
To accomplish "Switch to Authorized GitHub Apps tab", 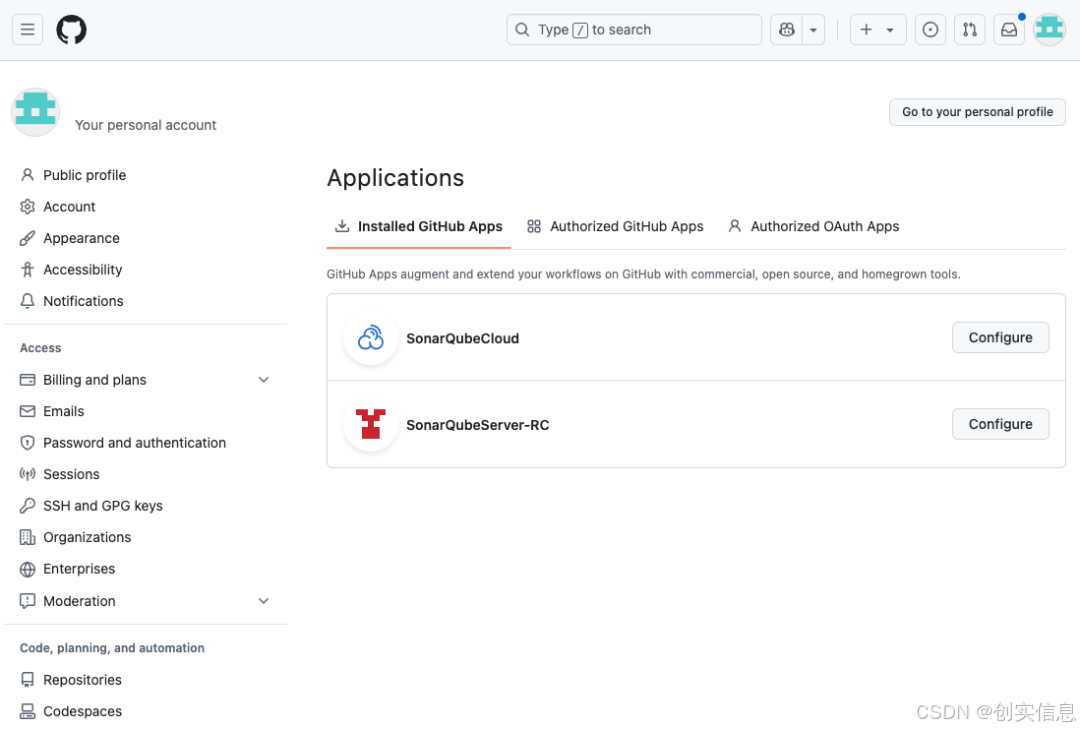I will click(615, 227).
